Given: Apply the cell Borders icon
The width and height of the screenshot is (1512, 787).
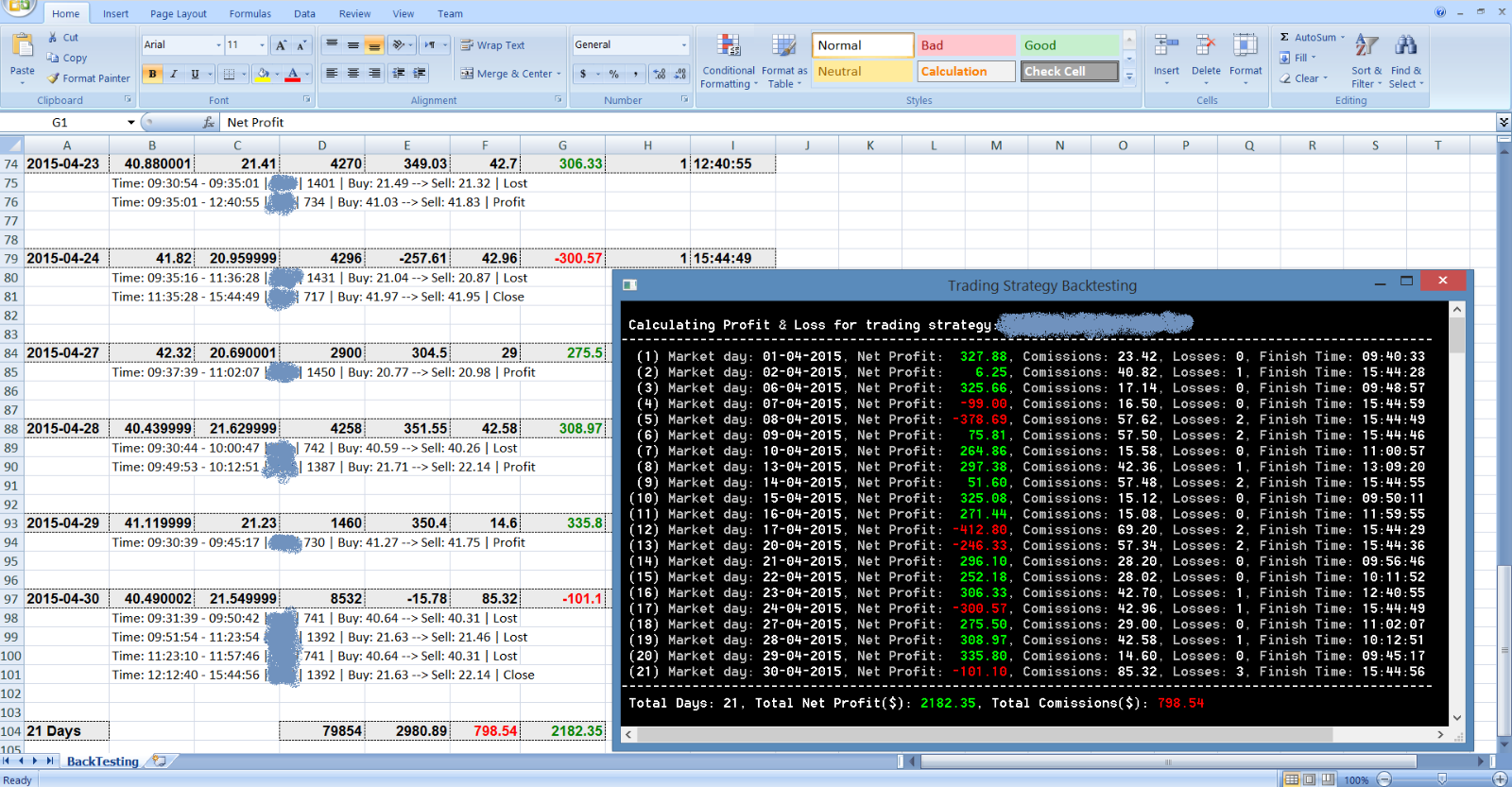Looking at the screenshot, I should tap(229, 74).
